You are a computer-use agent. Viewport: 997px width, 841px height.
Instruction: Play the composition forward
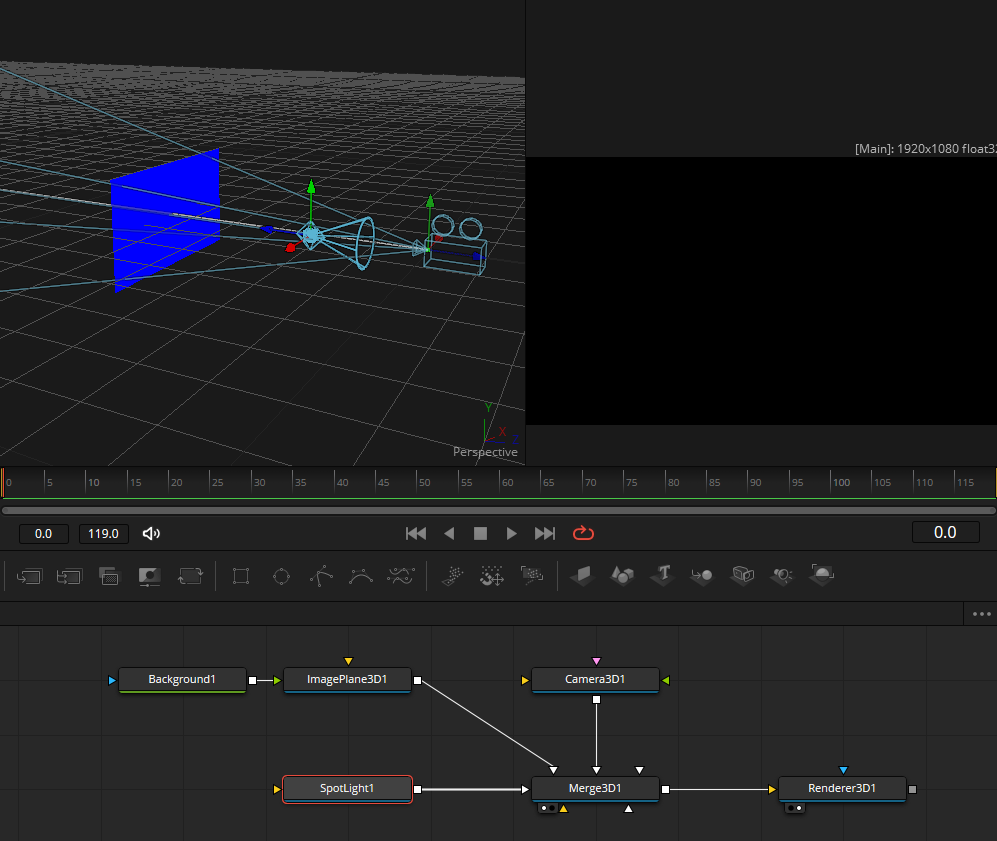click(x=511, y=533)
